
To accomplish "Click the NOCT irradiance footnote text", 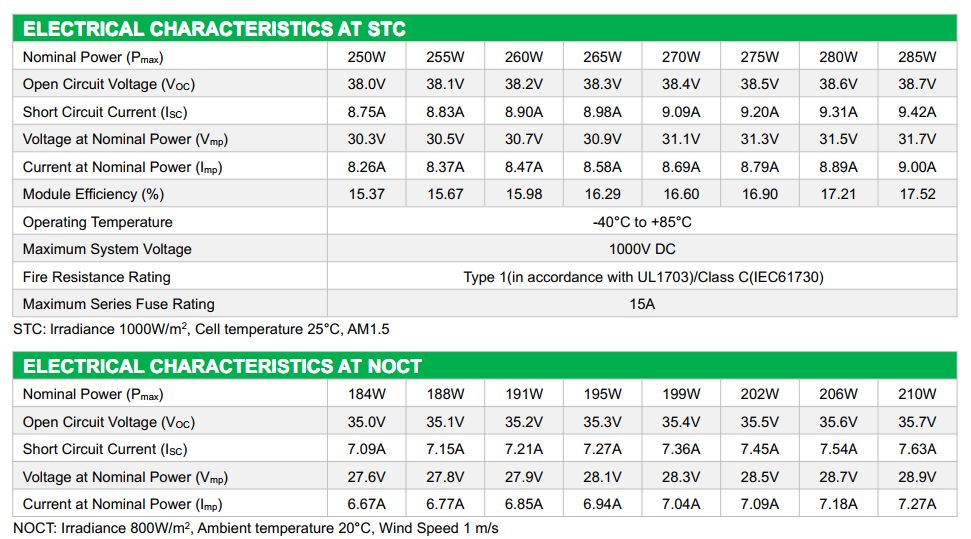I will click(256, 527).
